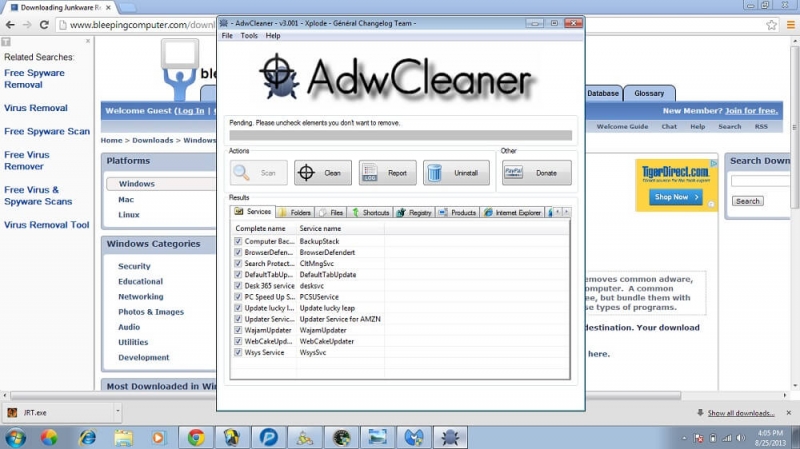
Task: Bookmark page with Chrome star icon
Action: (771, 24)
